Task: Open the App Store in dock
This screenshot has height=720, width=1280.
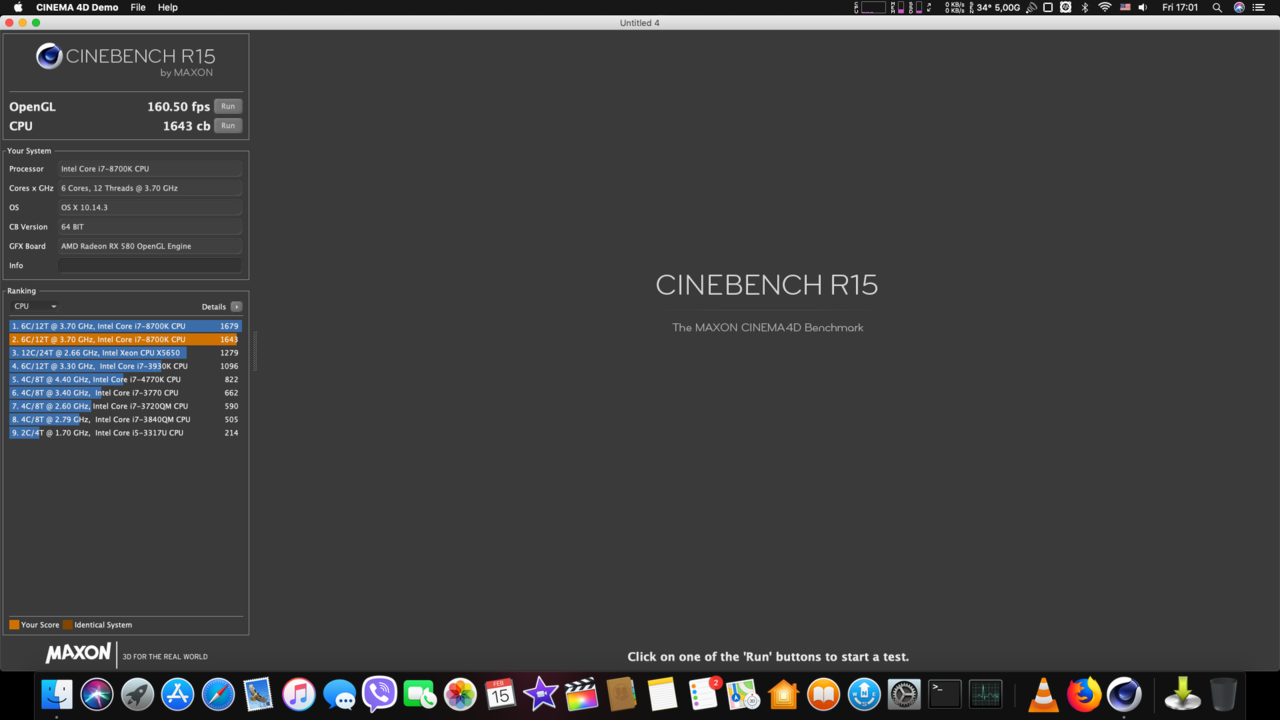Action: 178,694
